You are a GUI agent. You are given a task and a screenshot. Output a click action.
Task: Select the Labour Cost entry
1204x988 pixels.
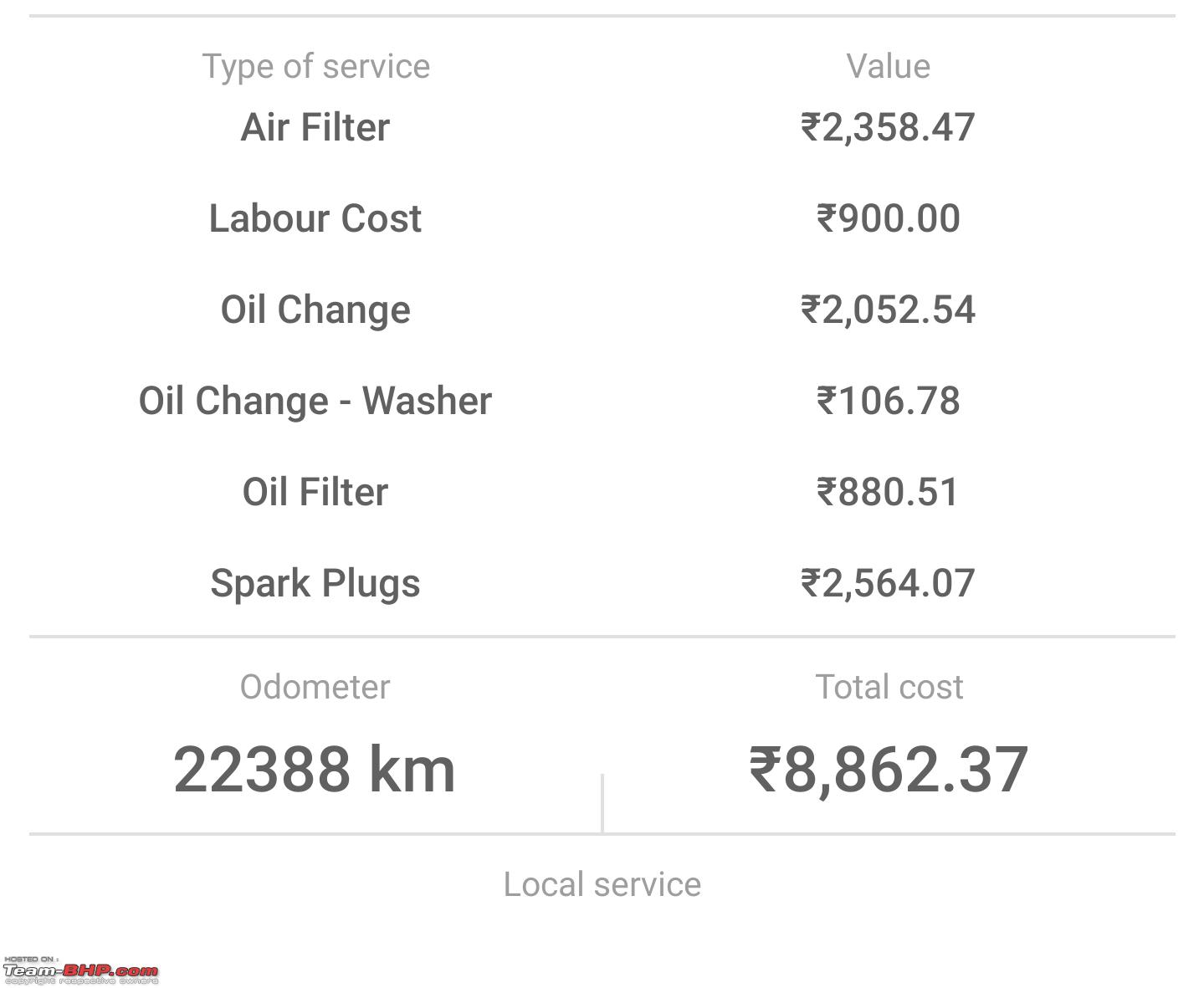coord(315,218)
